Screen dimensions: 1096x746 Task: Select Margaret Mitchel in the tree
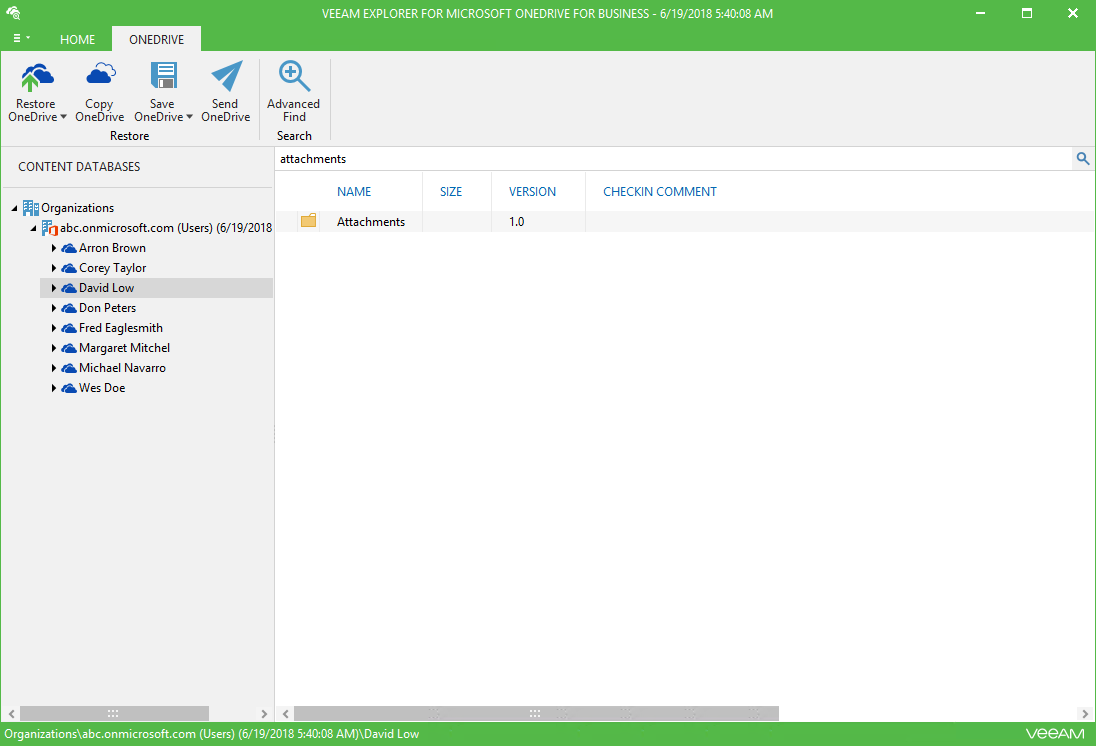[x=124, y=347]
